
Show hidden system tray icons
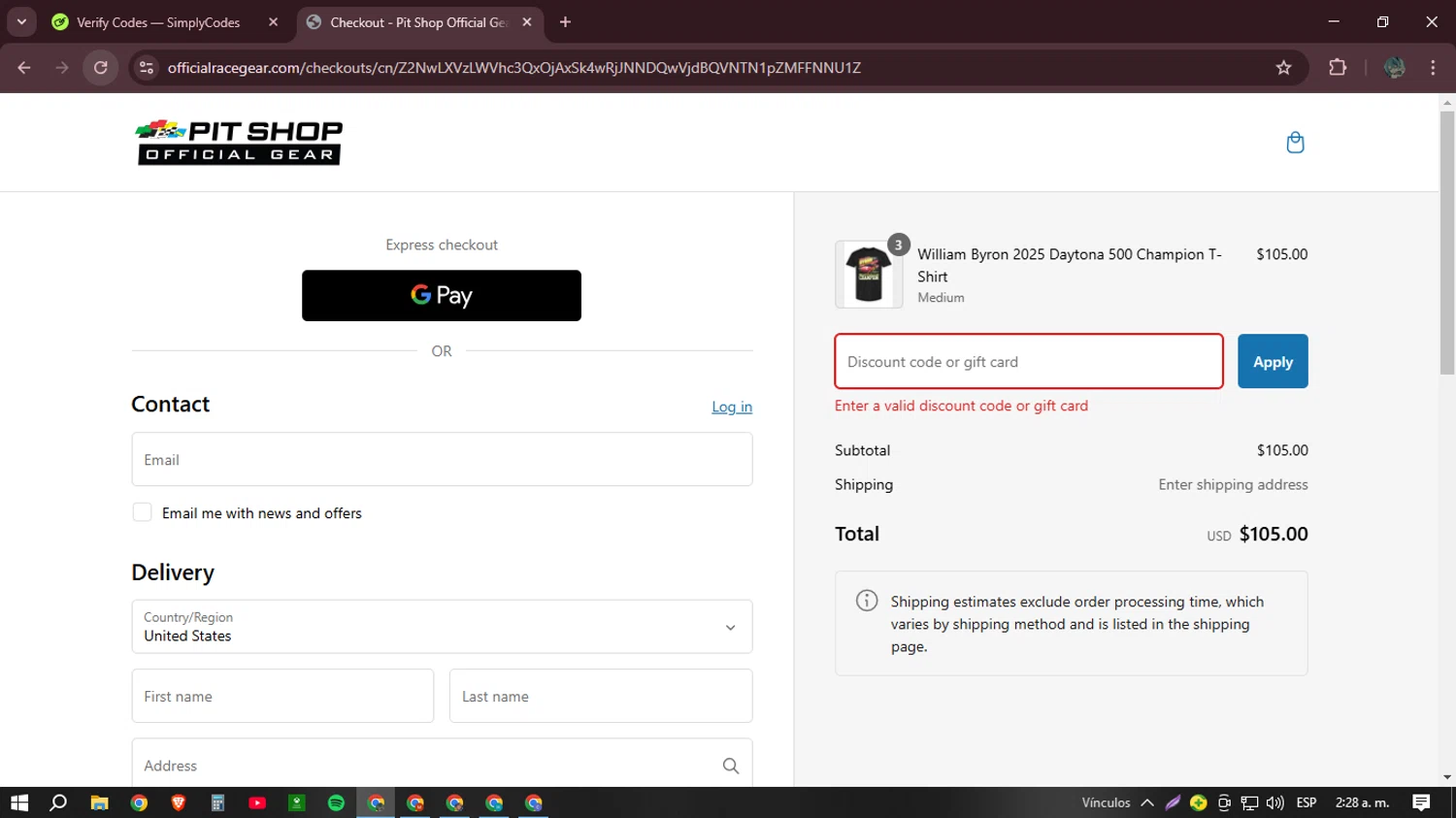(x=1147, y=802)
